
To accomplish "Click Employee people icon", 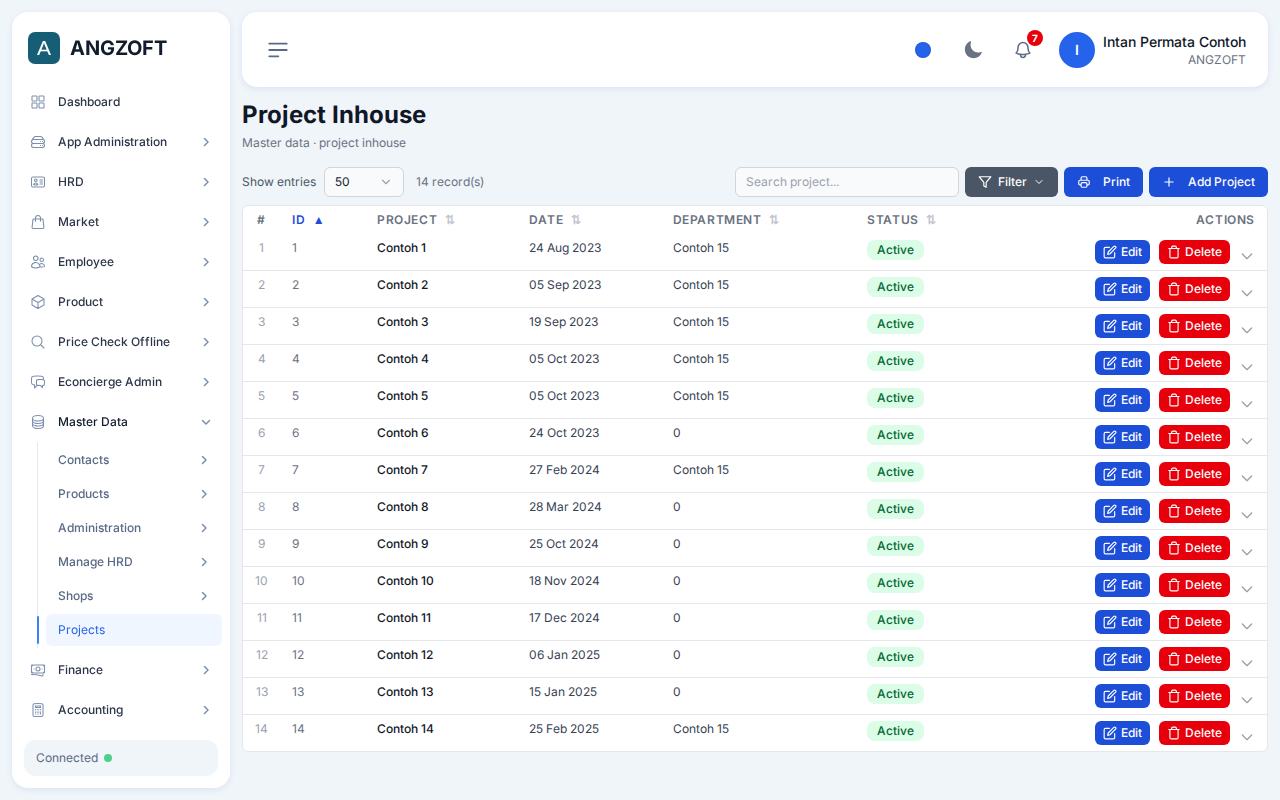I will coord(38,262).
